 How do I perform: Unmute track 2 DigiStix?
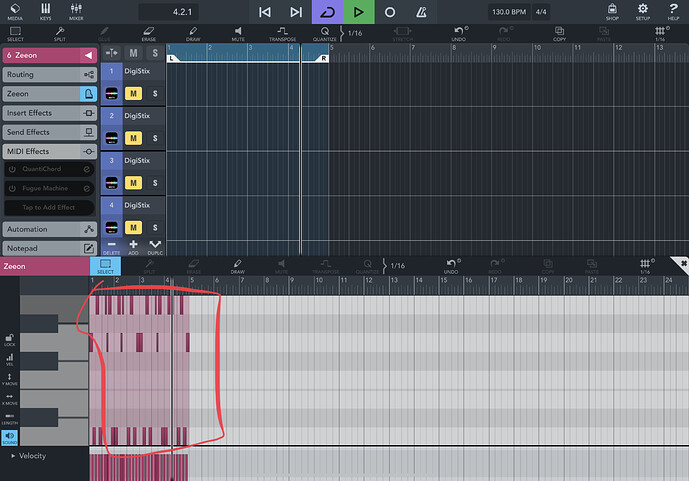click(133, 138)
